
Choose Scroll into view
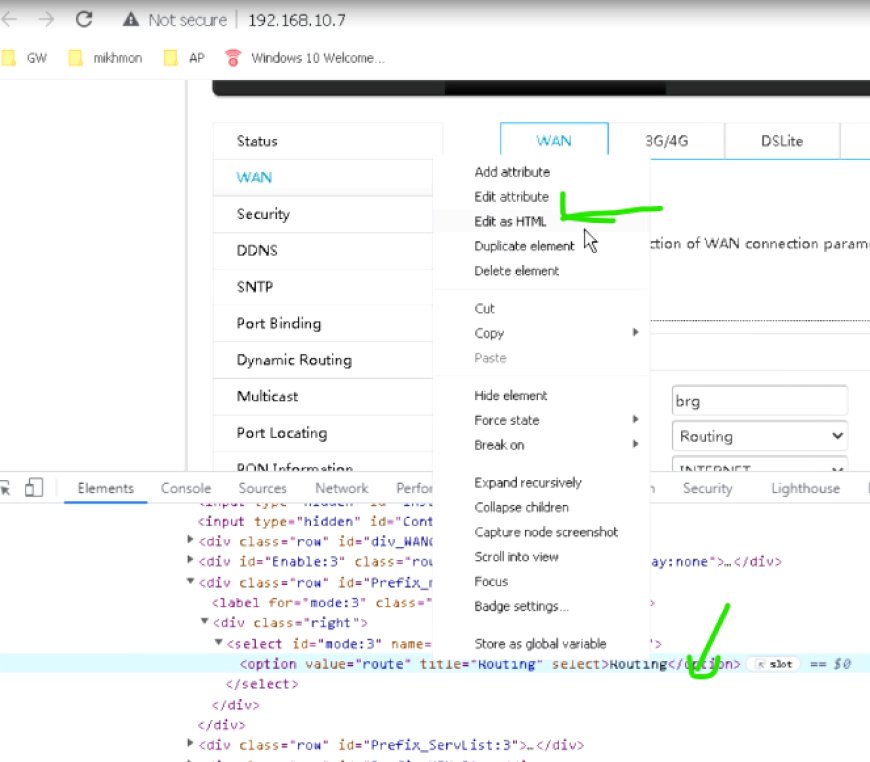pos(541,557)
